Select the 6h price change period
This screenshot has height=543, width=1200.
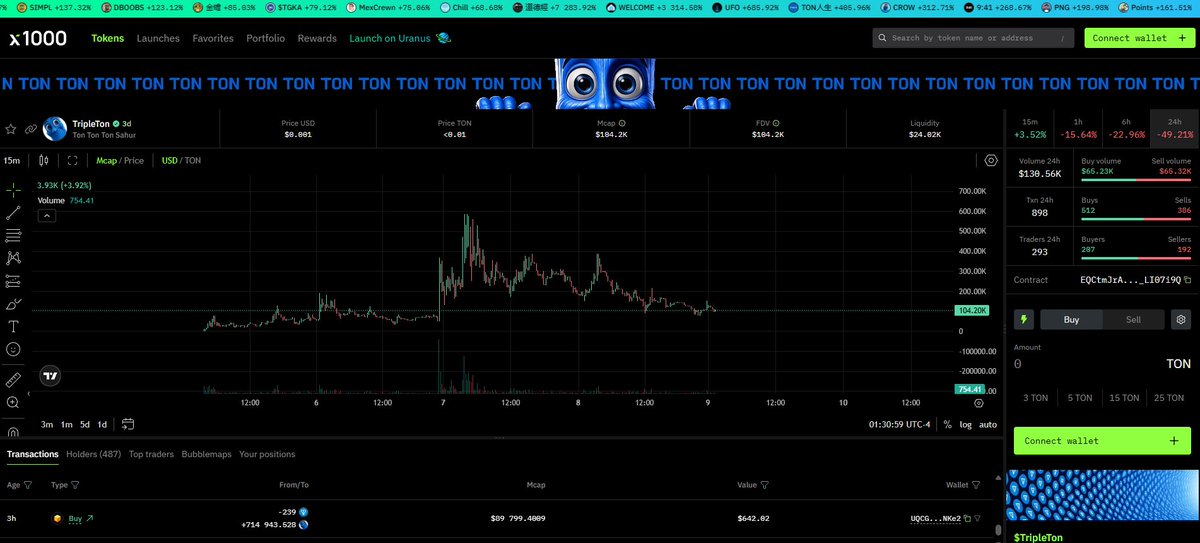coord(1125,127)
